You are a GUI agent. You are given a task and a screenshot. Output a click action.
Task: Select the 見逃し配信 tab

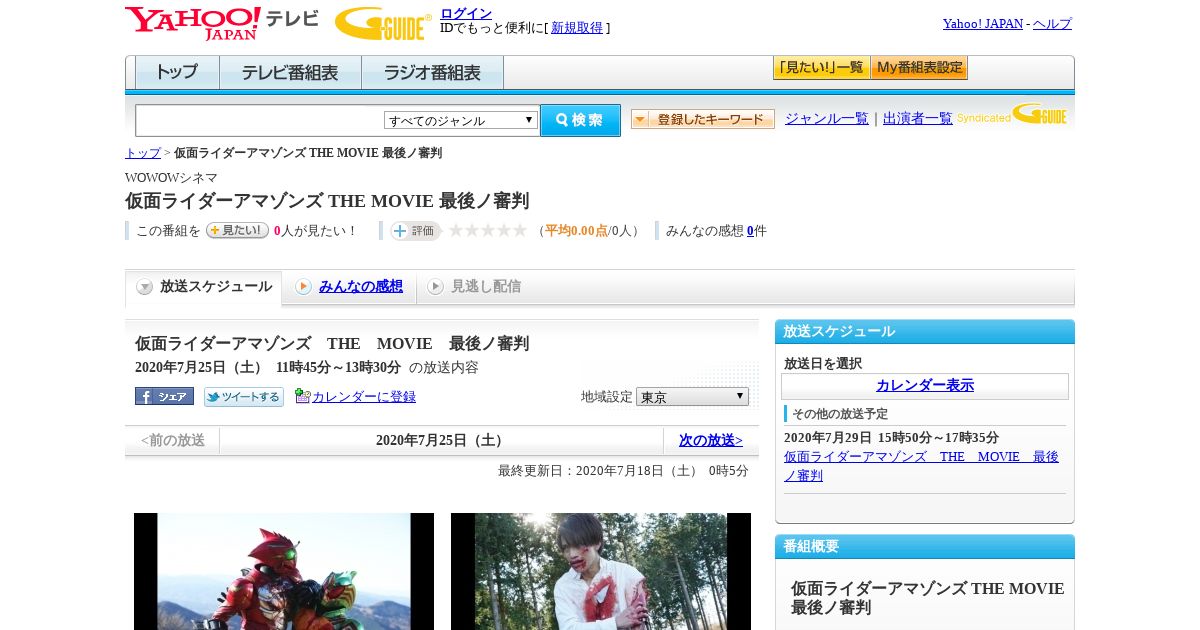pos(486,286)
